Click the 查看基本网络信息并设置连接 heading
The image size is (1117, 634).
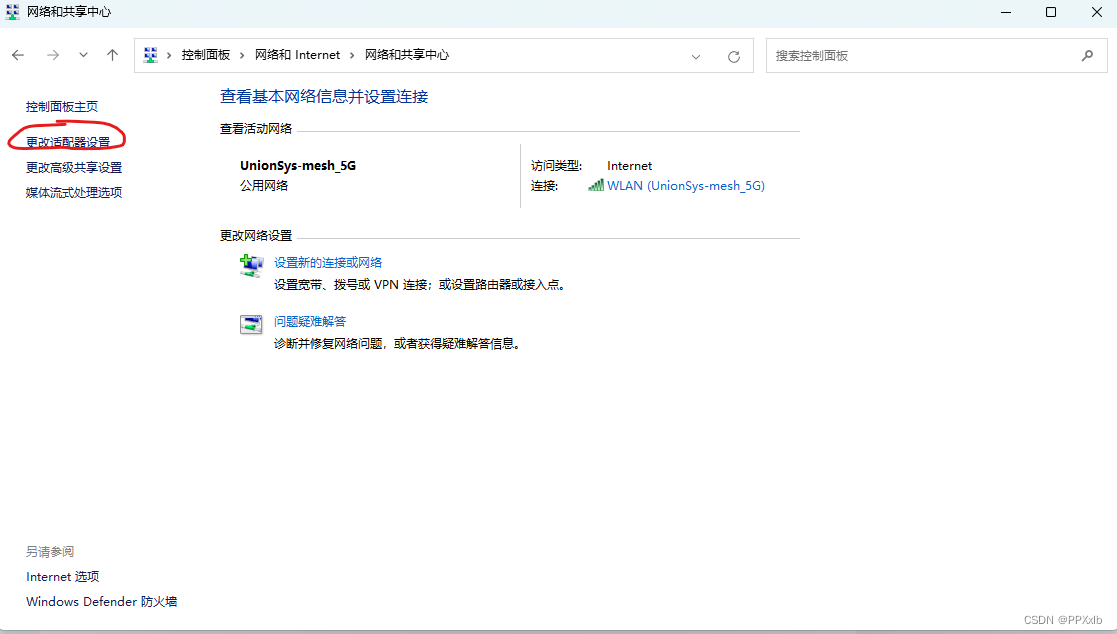click(x=324, y=97)
